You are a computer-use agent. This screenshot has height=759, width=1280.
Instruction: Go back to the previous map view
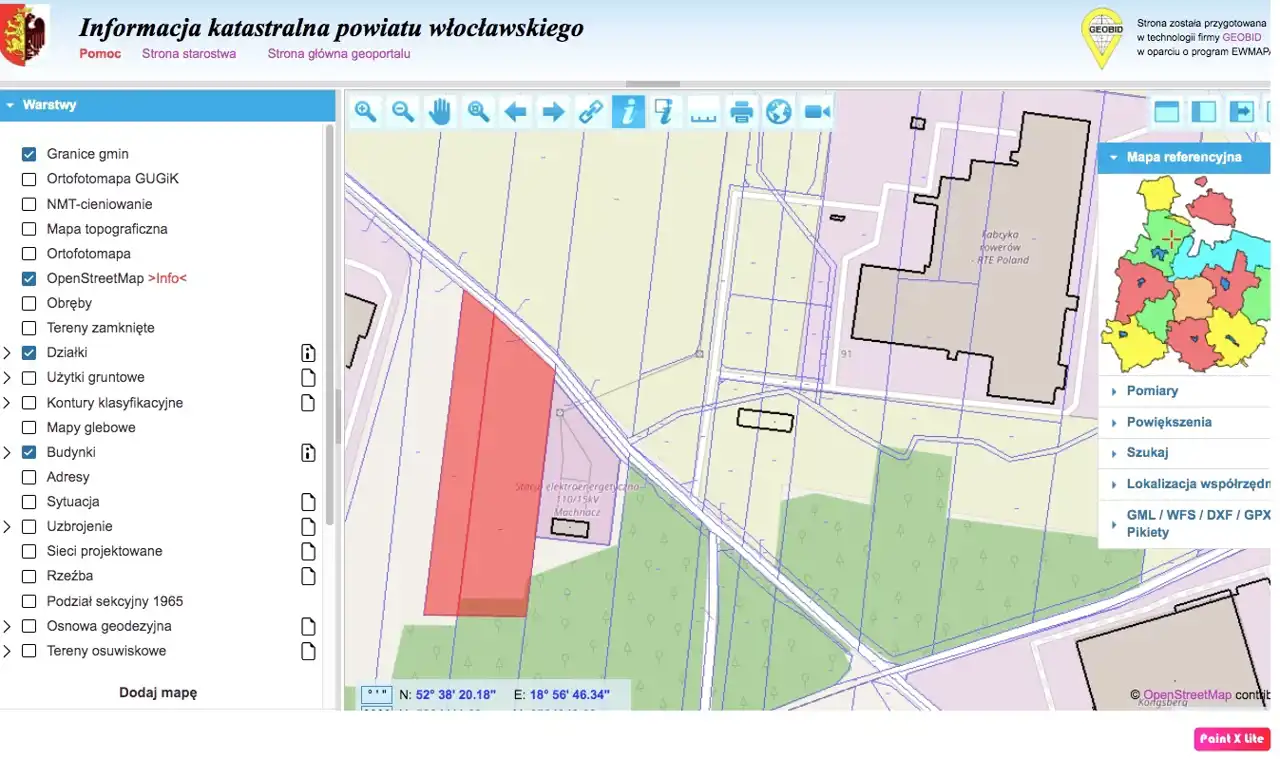pyautogui.click(x=516, y=112)
